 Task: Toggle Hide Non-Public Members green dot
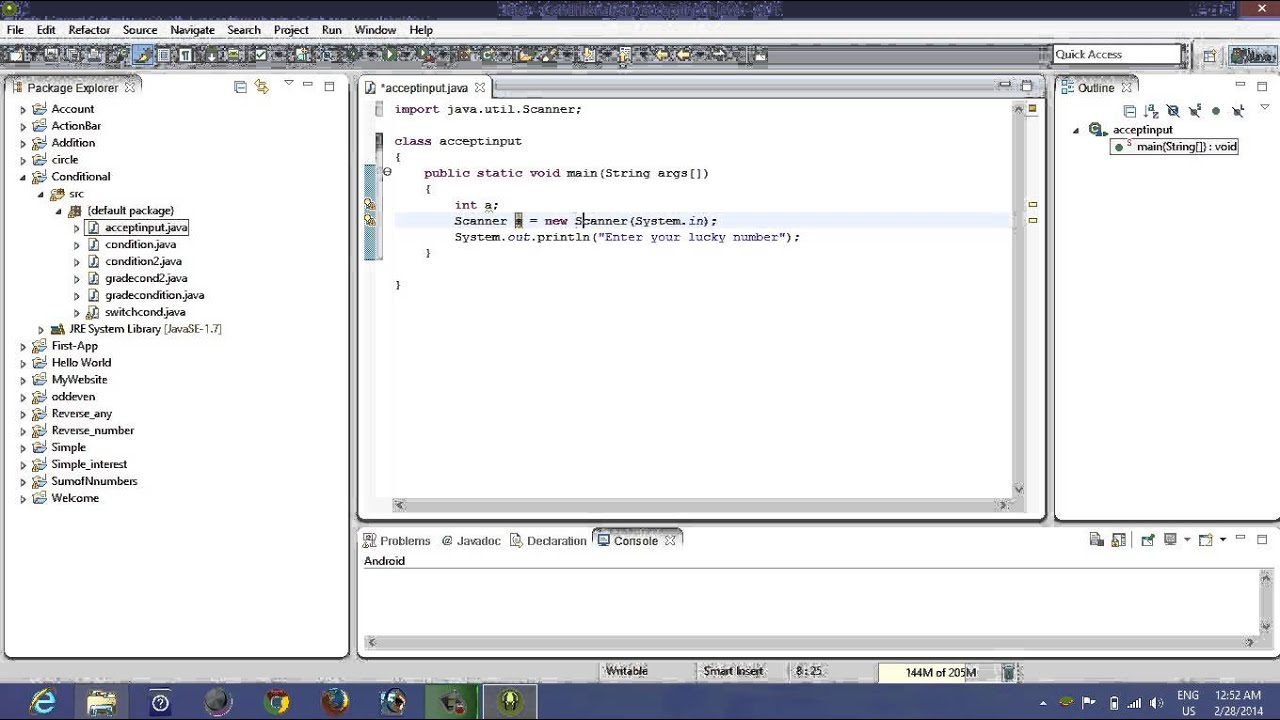pyautogui.click(x=1216, y=111)
